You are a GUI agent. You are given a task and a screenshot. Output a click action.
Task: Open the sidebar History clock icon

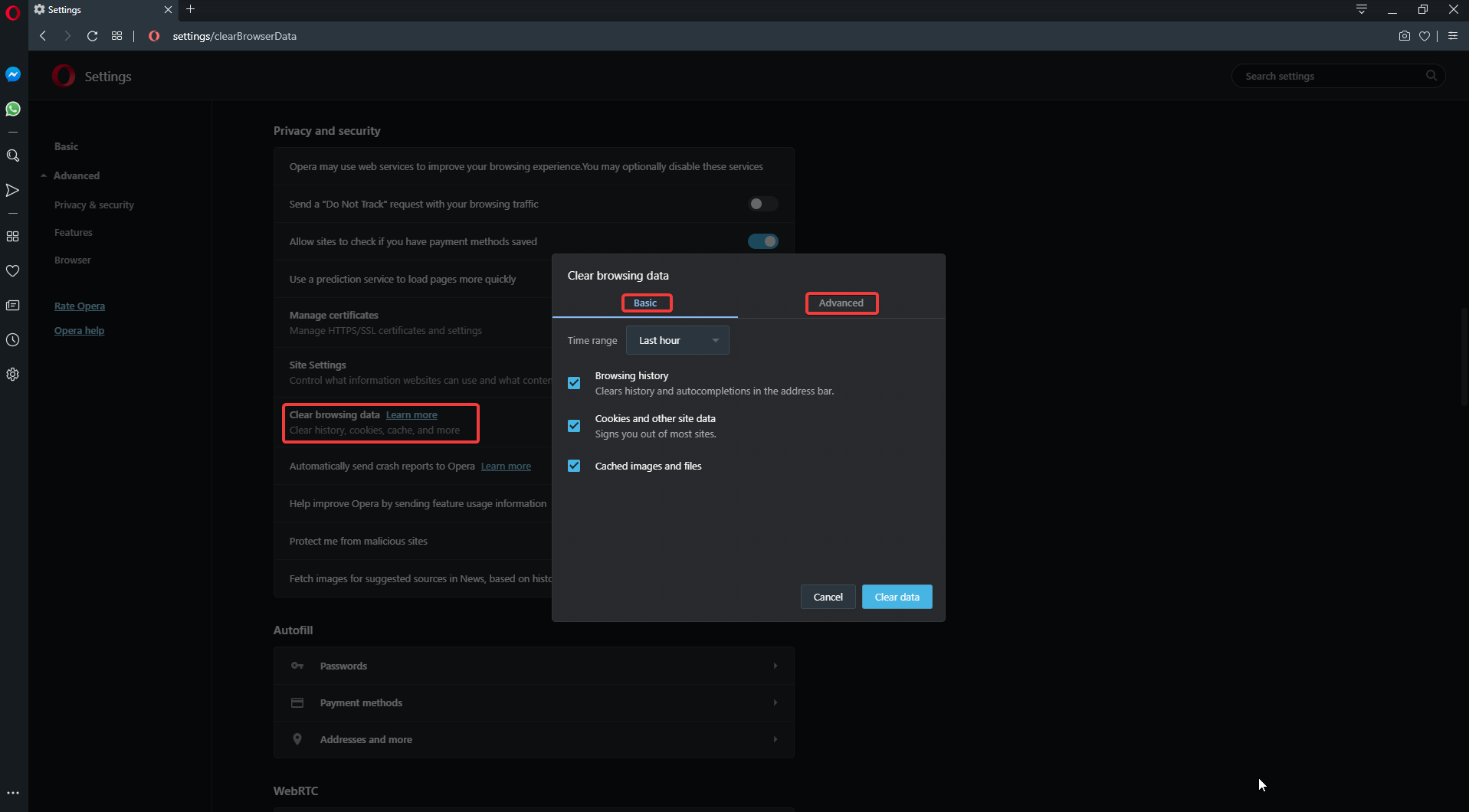tap(13, 340)
